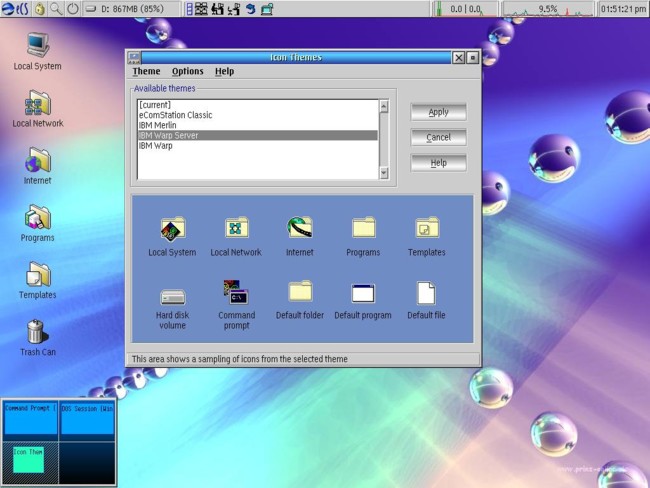
Task: Click the blue curved arrow toolbar icon
Action: coord(250,9)
